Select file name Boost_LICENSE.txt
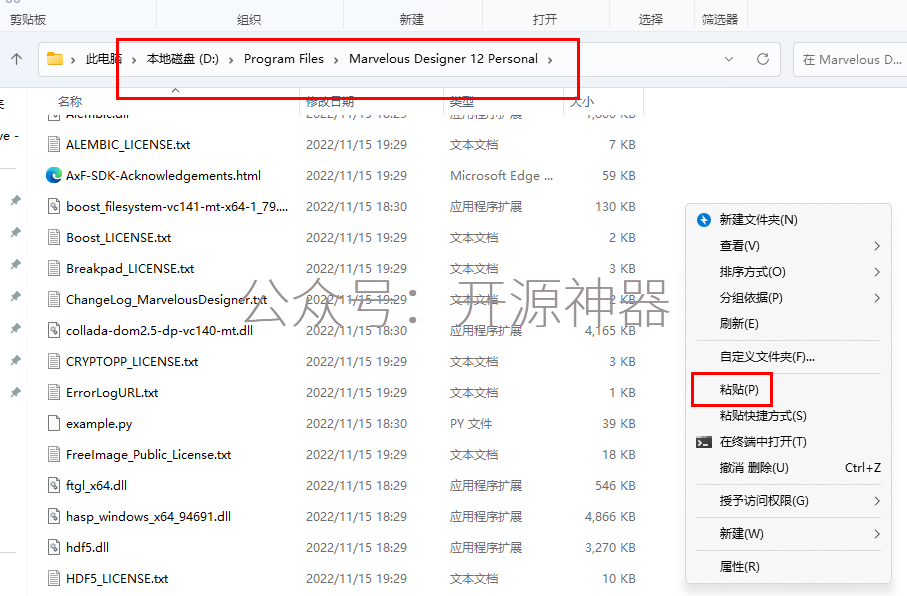This screenshot has height=596, width=907. click(119, 238)
